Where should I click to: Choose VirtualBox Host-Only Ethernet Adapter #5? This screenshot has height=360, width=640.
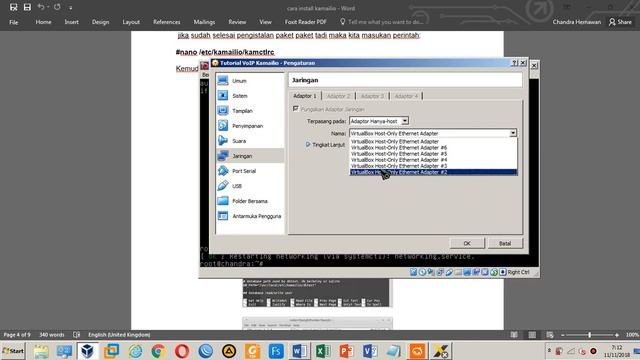point(433,154)
